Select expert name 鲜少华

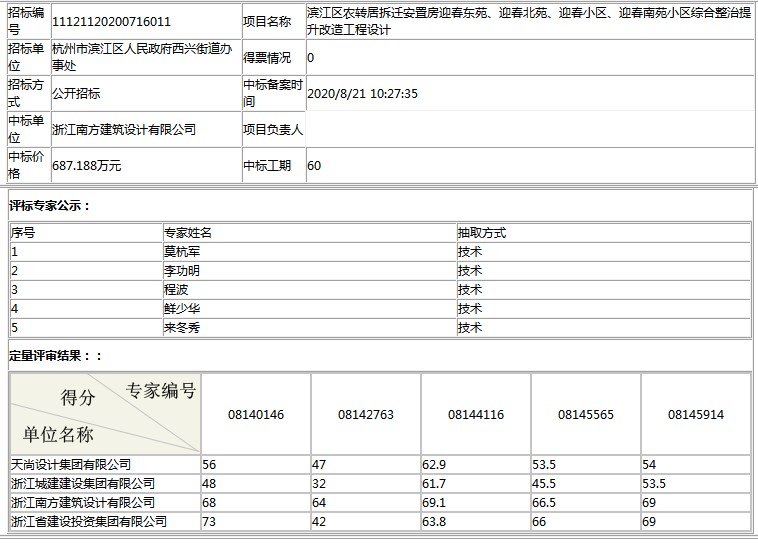(x=182, y=309)
